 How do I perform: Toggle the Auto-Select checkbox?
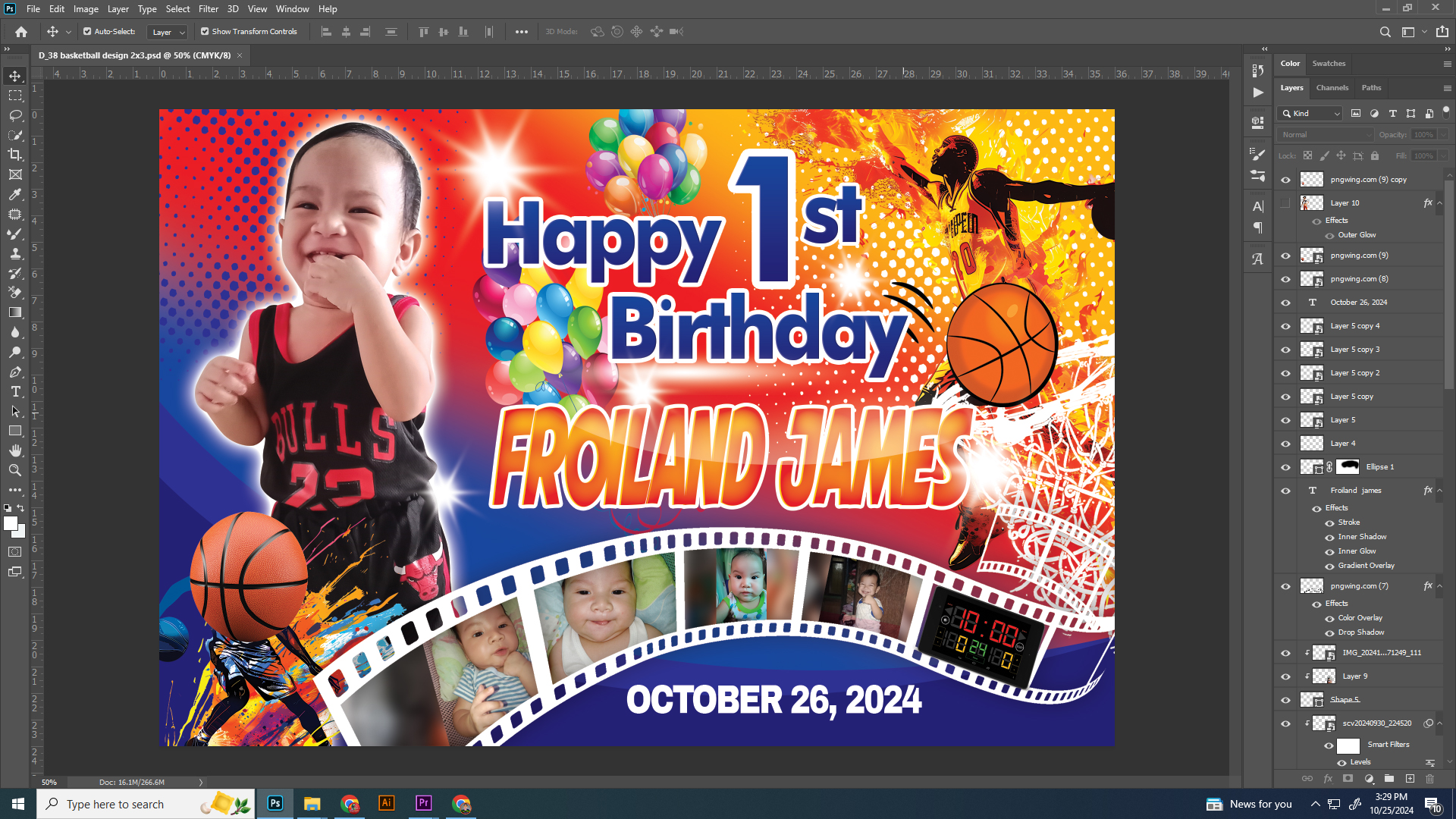pyautogui.click(x=87, y=32)
